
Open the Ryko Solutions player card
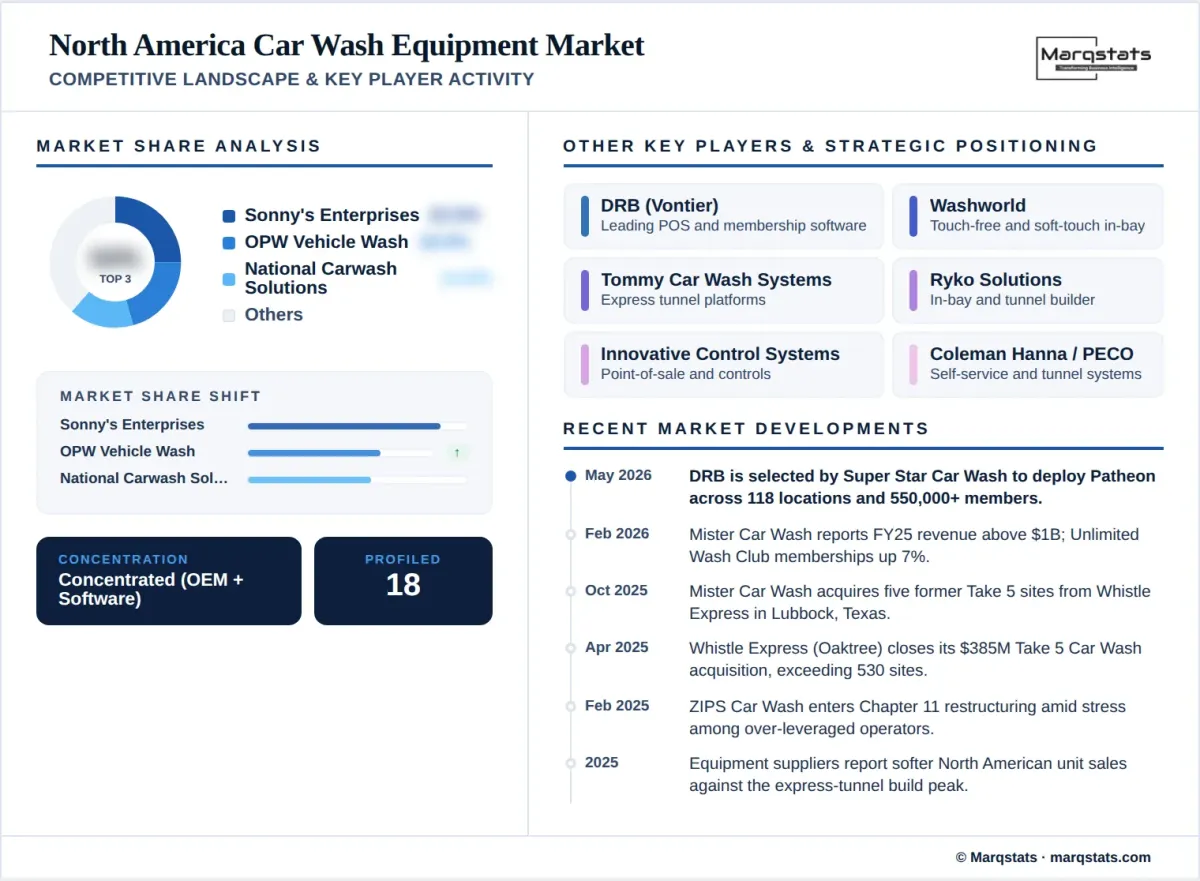coord(1028,290)
